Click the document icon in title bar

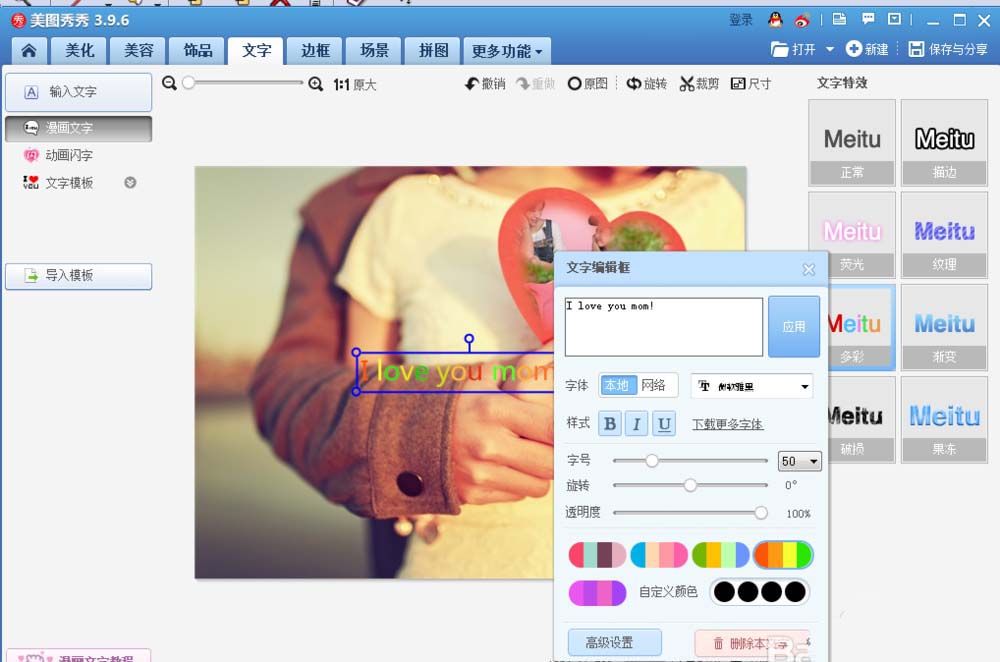pos(839,19)
